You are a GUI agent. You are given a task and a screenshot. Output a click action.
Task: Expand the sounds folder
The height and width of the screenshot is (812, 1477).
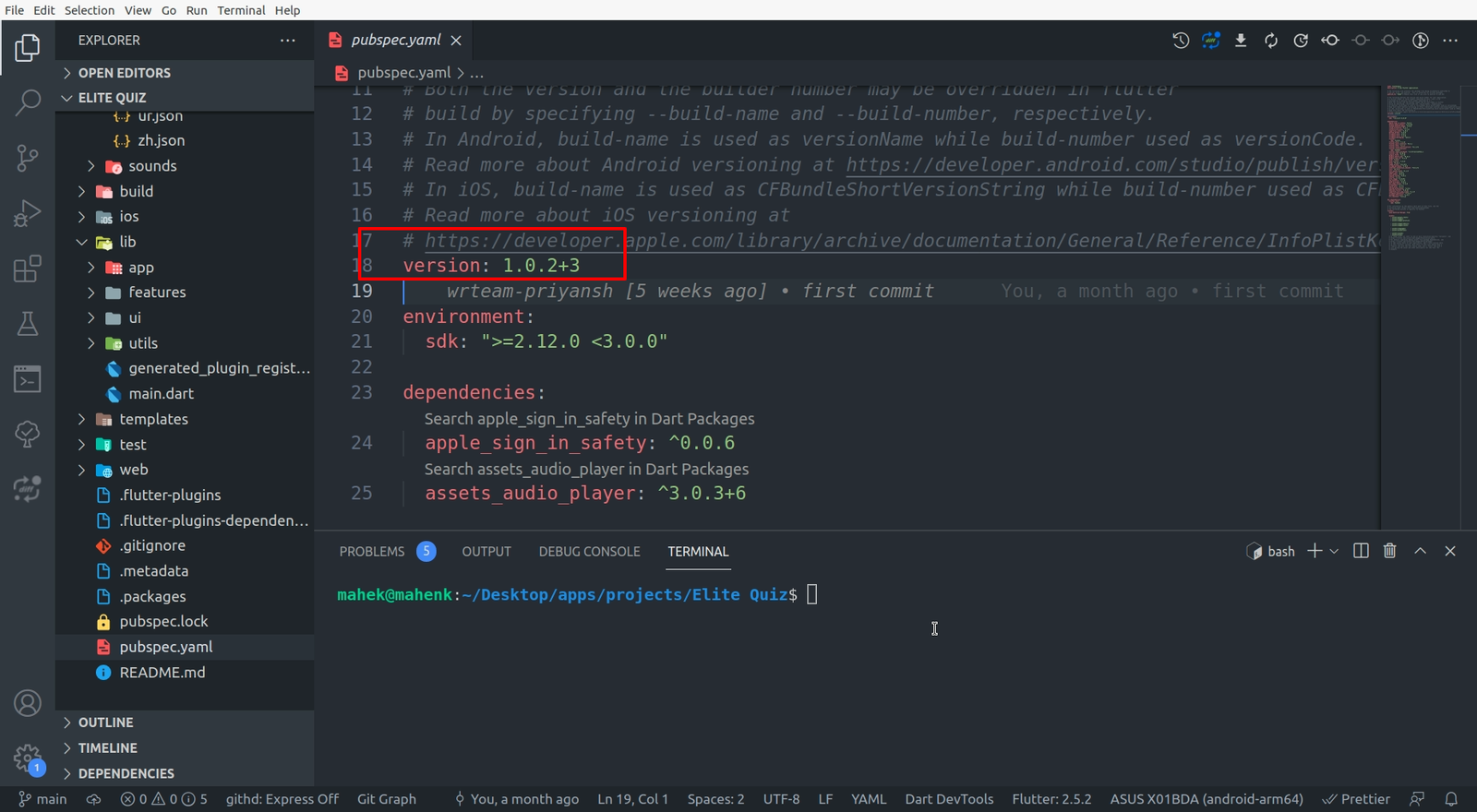[x=152, y=166]
